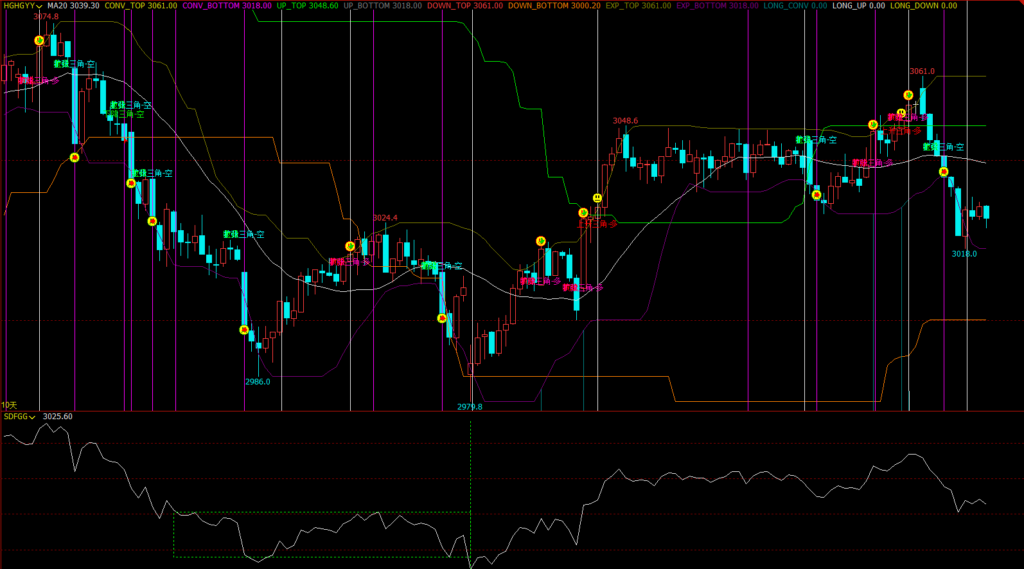The height and width of the screenshot is (569, 1024).
Task: Click the buy signal icon left of 3024.4
Action: 350,246
